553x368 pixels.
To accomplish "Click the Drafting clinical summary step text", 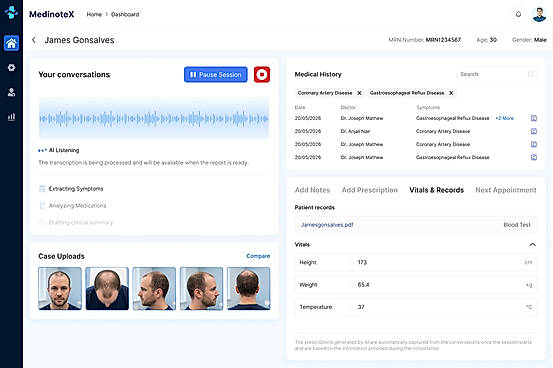I will [81, 223].
